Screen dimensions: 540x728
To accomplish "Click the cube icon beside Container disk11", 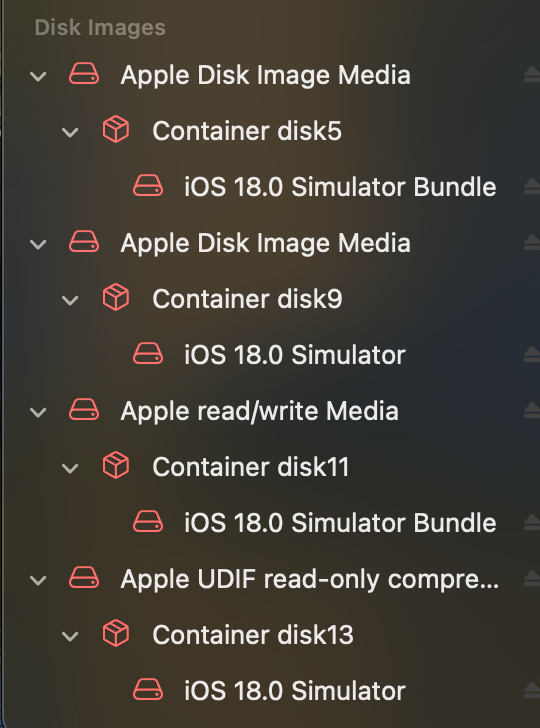I will point(116,466).
